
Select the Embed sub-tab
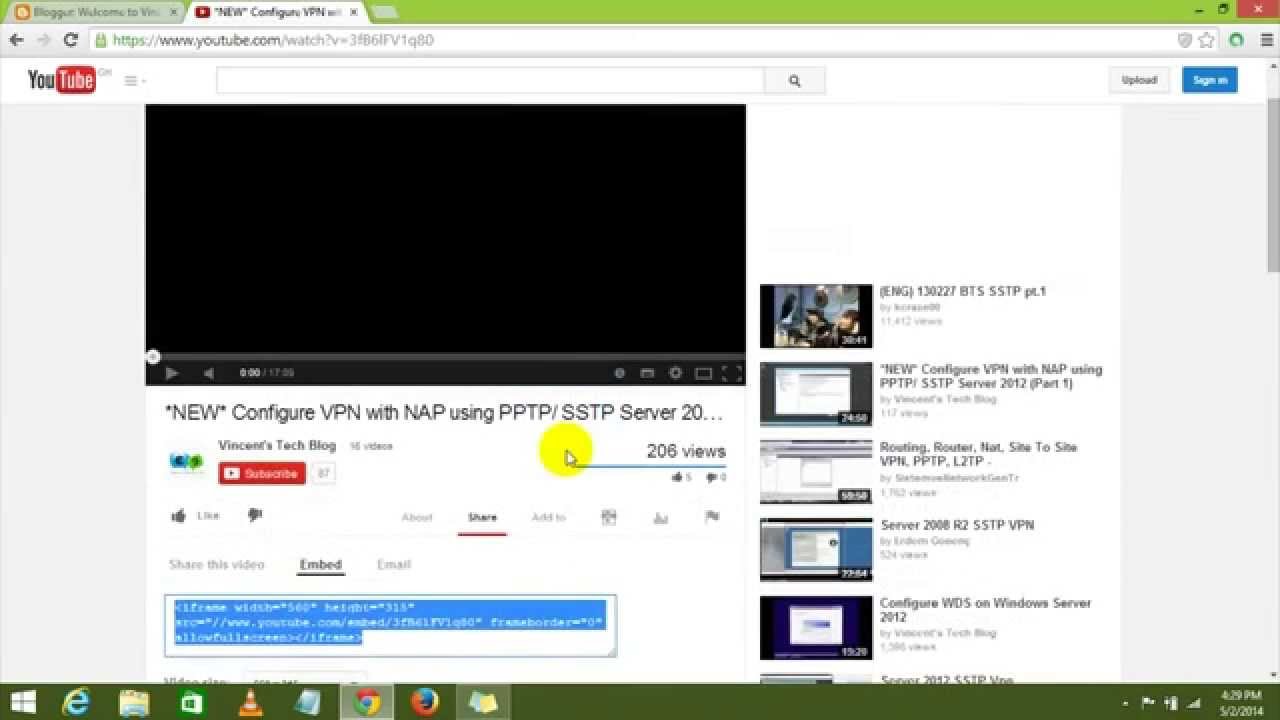321,564
